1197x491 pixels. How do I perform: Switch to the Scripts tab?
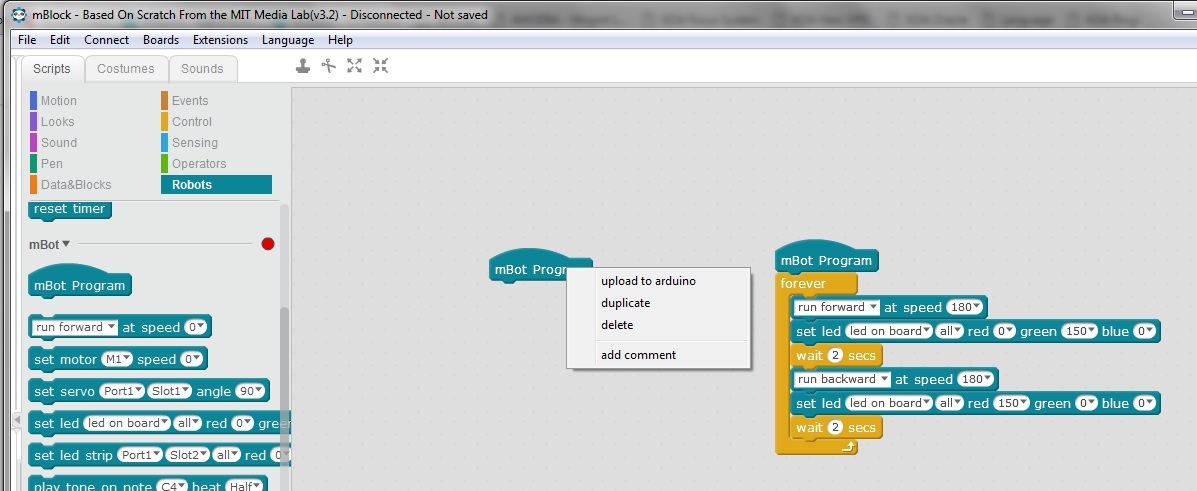coord(52,69)
